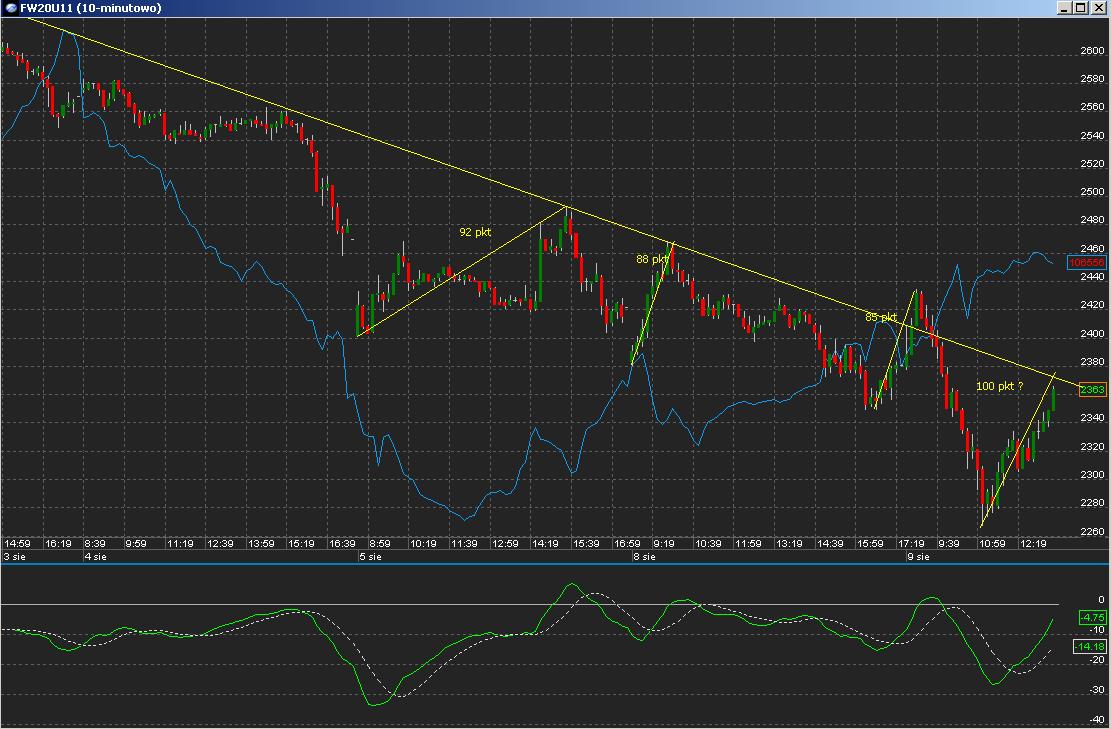Maximize the FW20U11 chart window
The width and height of the screenshot is (1111, 729).
point(1081,8)
